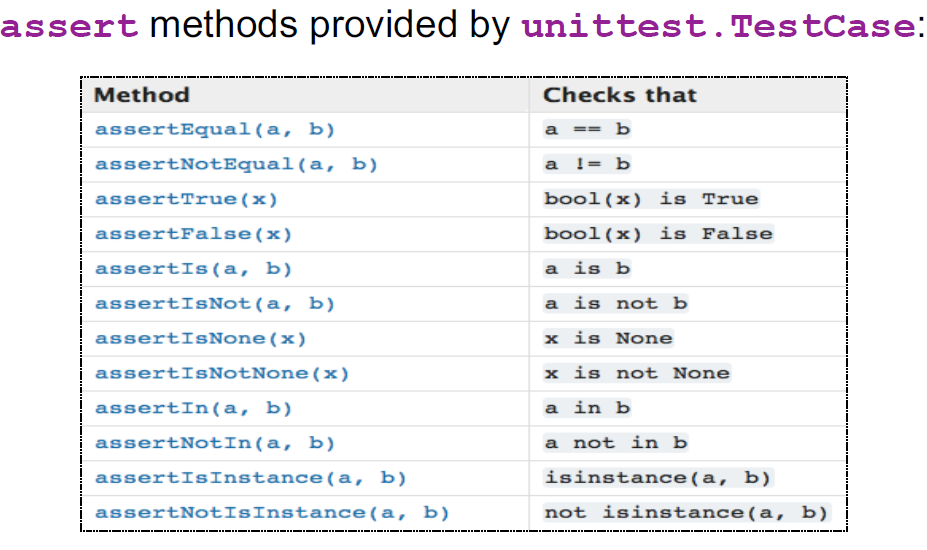The image size is (927, 550).
Task: Click the Method column header
Action: (x=142, y=95)
